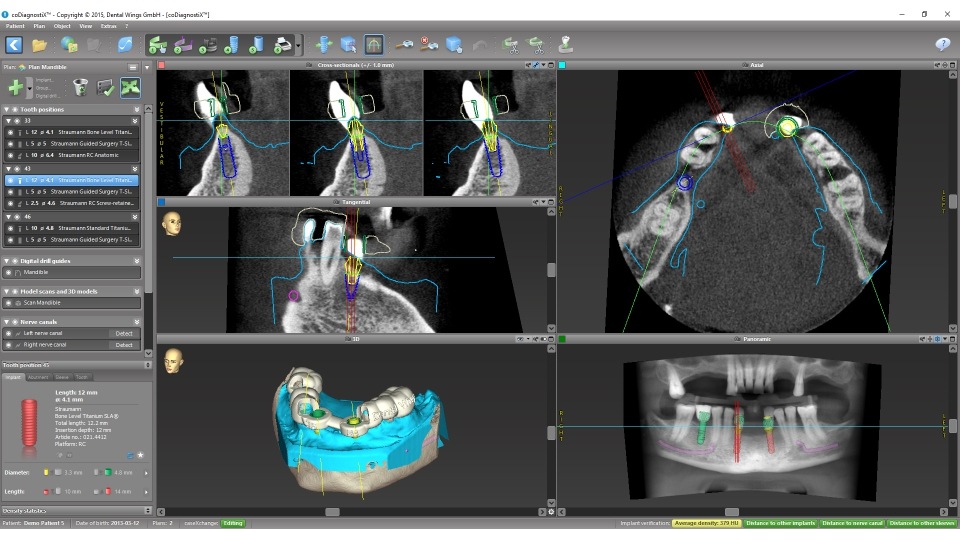This screenshot has width=960, height=540.
Task: Select workflow step 6 printer icon
Action: [282, 45]
